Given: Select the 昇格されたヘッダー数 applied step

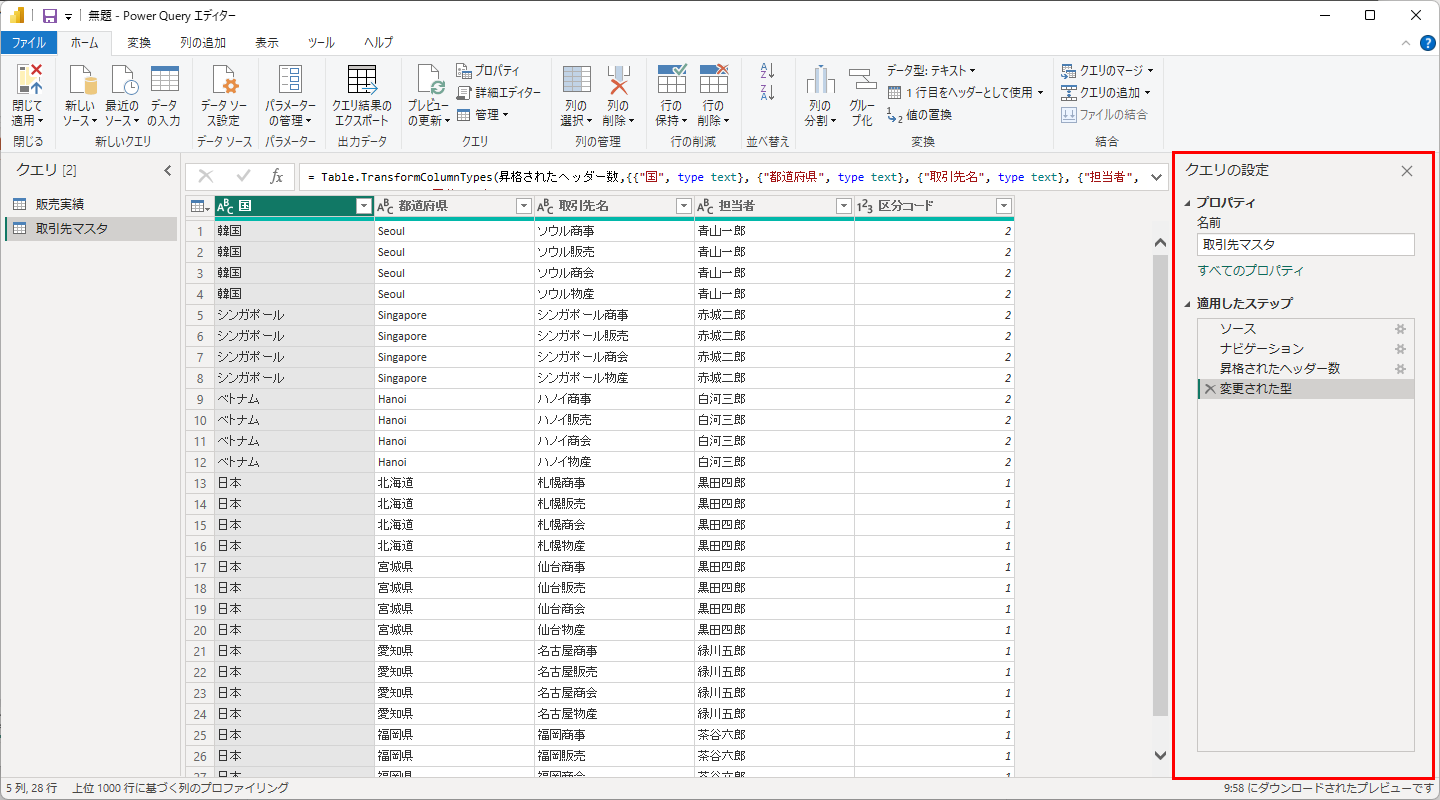Looking at the screenshot, I should click(x=1305, y=369).
